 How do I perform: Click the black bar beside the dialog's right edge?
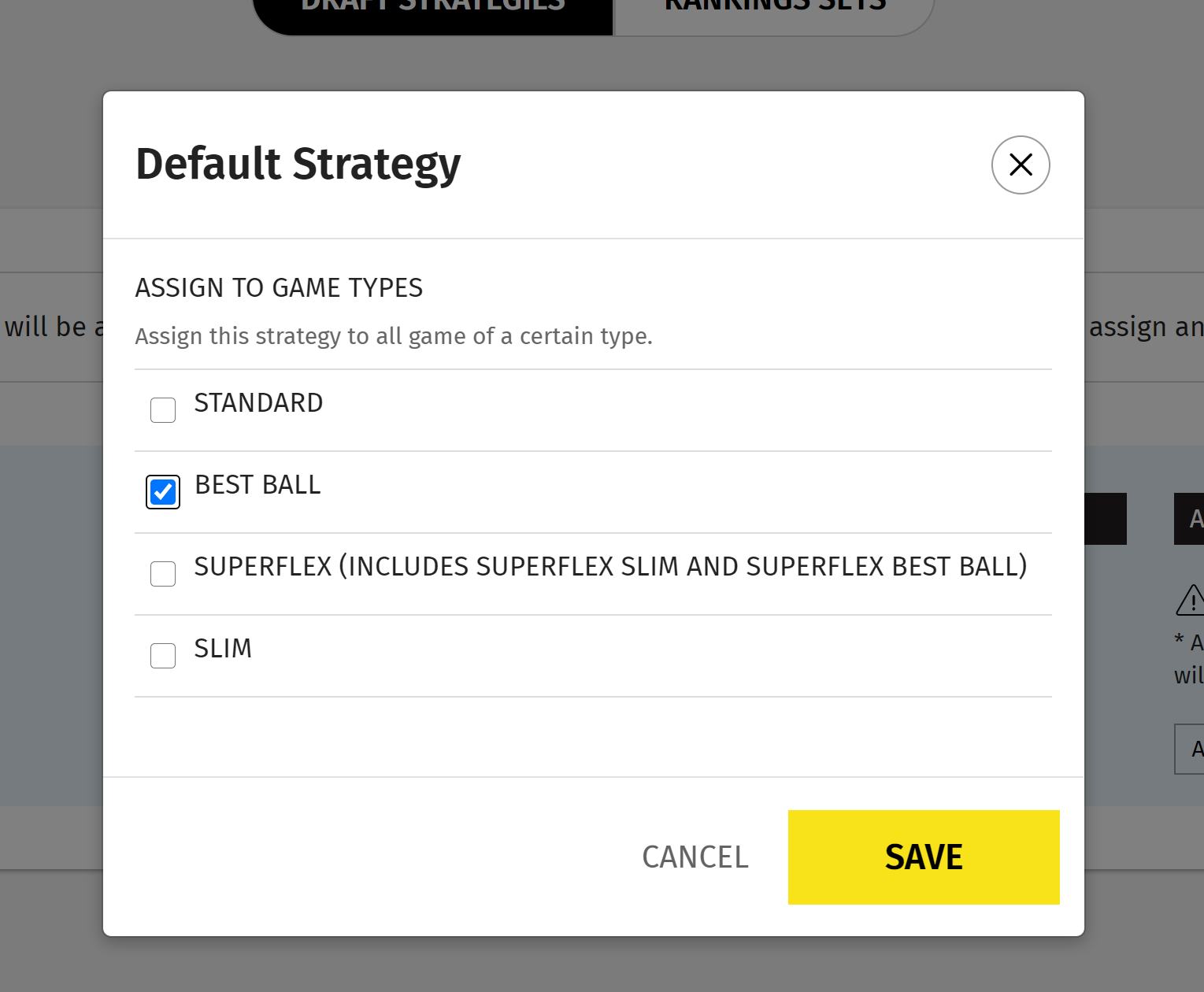click(1106, 519)
